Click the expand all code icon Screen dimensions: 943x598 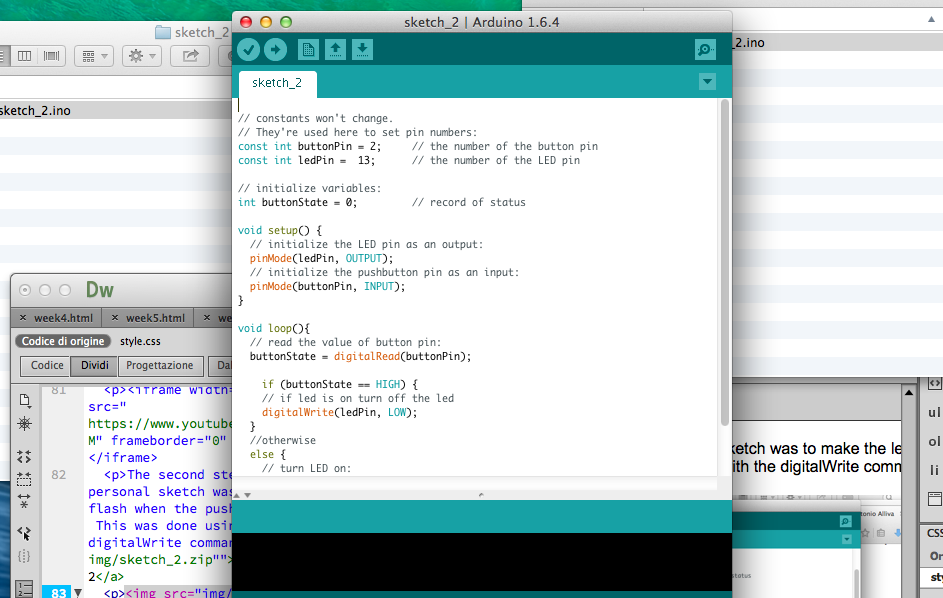coord(24,501)
